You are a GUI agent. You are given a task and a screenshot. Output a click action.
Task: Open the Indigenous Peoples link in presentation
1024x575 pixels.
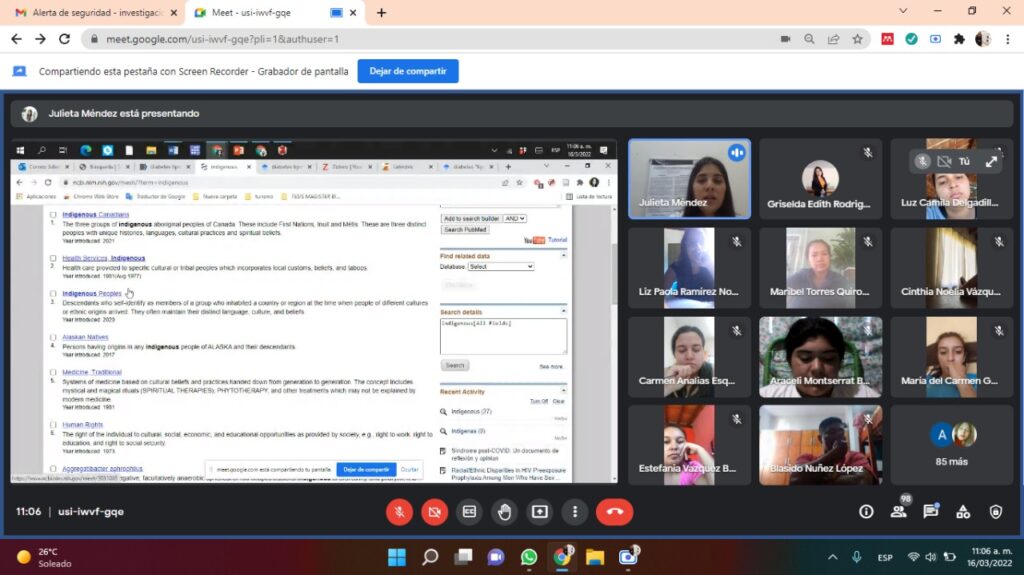tap(91, 293)
